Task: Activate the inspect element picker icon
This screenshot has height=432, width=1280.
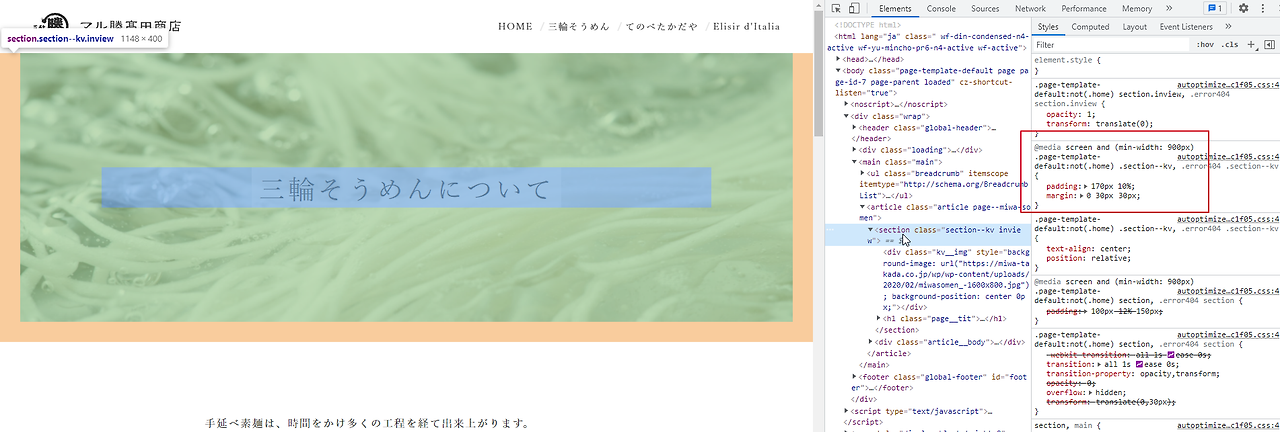Action: (838, 8)
